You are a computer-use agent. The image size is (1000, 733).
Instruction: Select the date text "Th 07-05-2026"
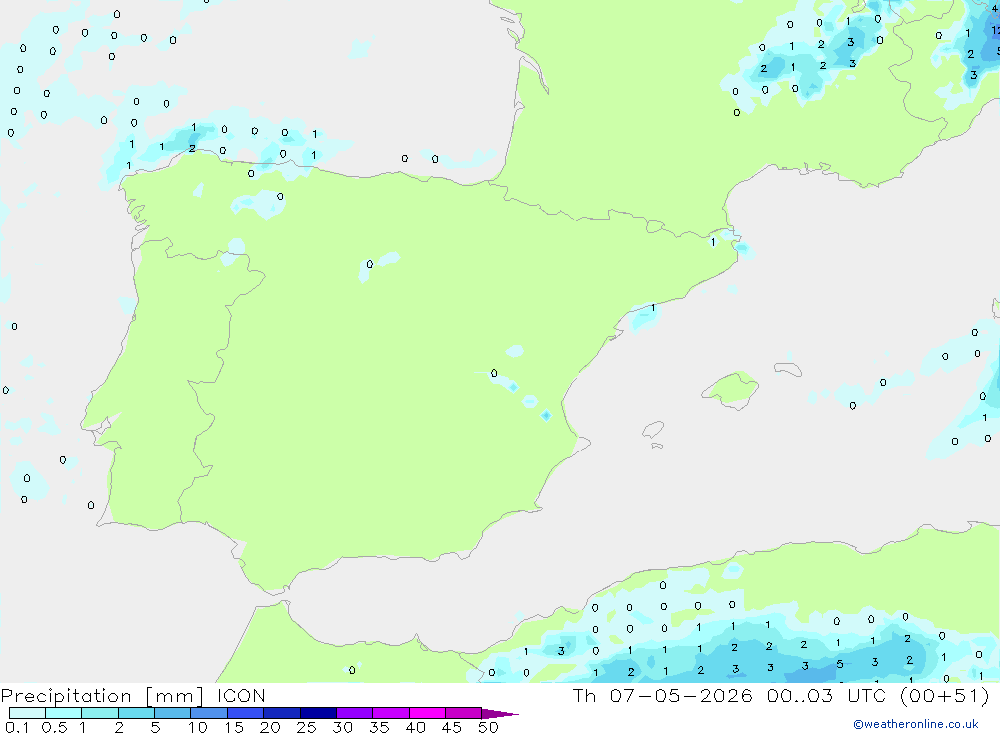click(x=663, y=695)
